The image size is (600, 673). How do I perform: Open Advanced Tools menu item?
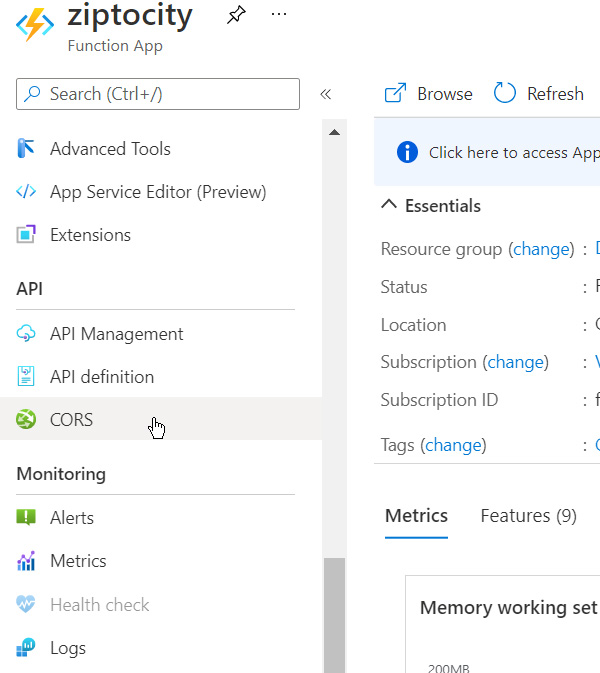click(110, 149)
